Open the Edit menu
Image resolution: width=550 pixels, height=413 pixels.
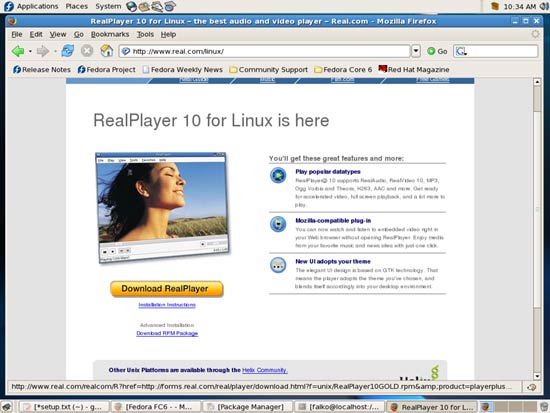click(36, 34)
